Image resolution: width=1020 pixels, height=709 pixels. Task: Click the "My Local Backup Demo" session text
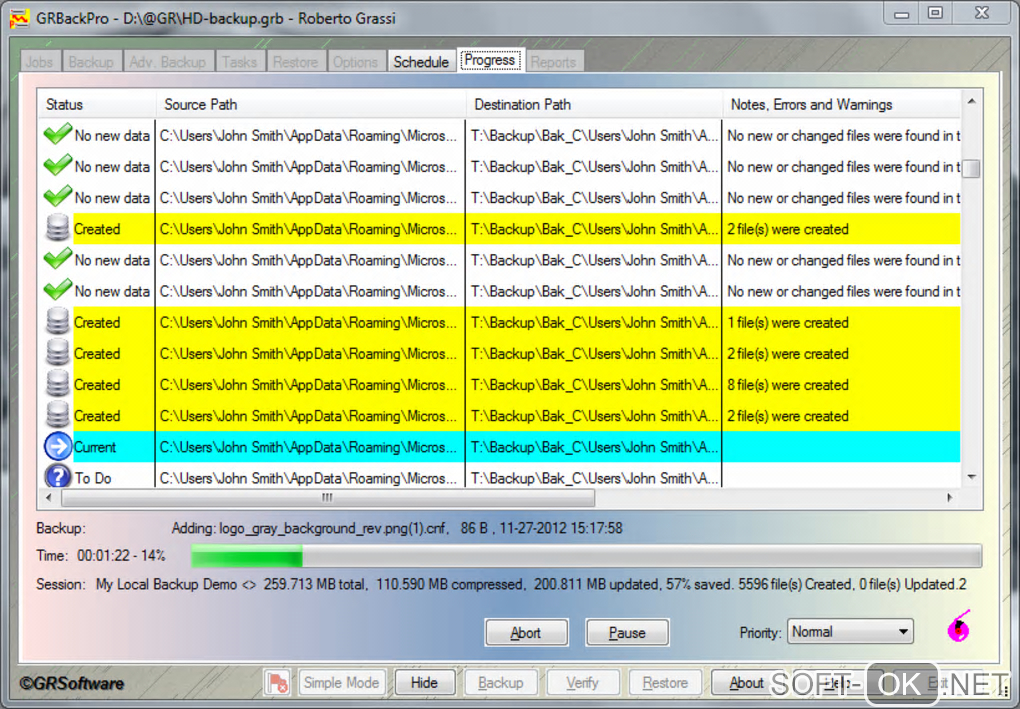pyautogui.click(x=167, y=584)
